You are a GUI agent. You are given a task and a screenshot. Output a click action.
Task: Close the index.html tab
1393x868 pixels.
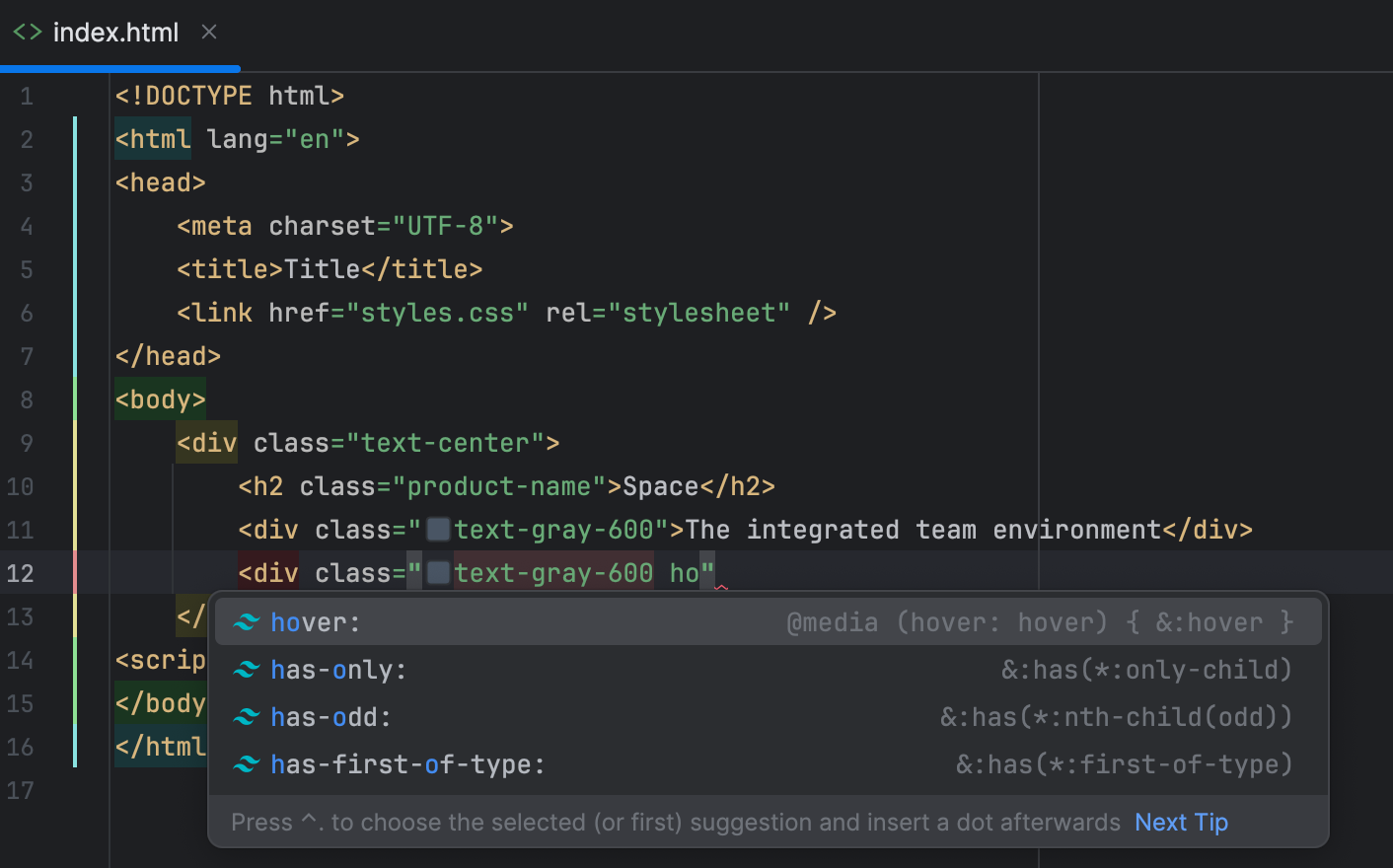[208, 32]
